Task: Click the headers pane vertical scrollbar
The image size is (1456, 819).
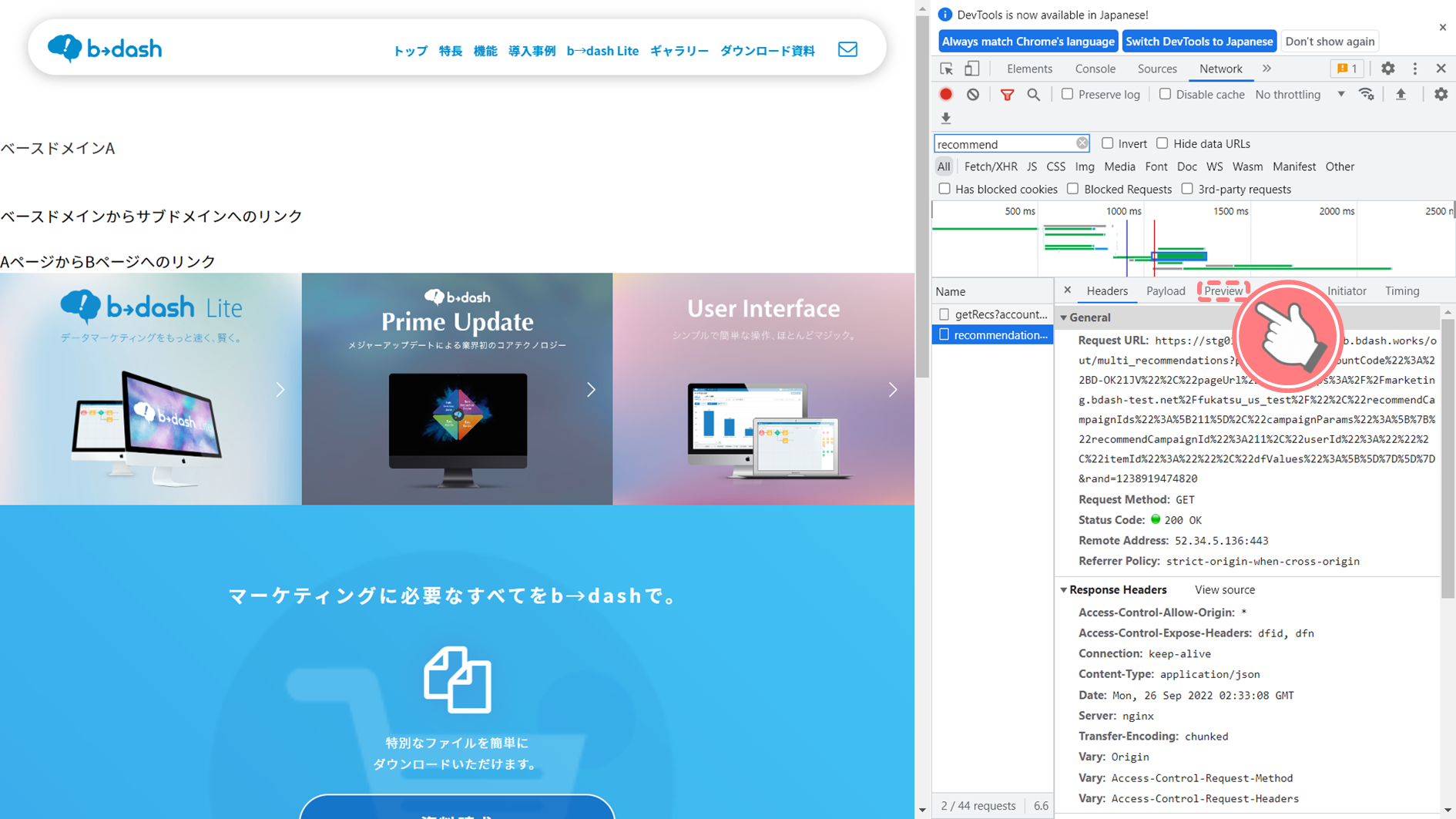Action: (x=1448, y=458)
